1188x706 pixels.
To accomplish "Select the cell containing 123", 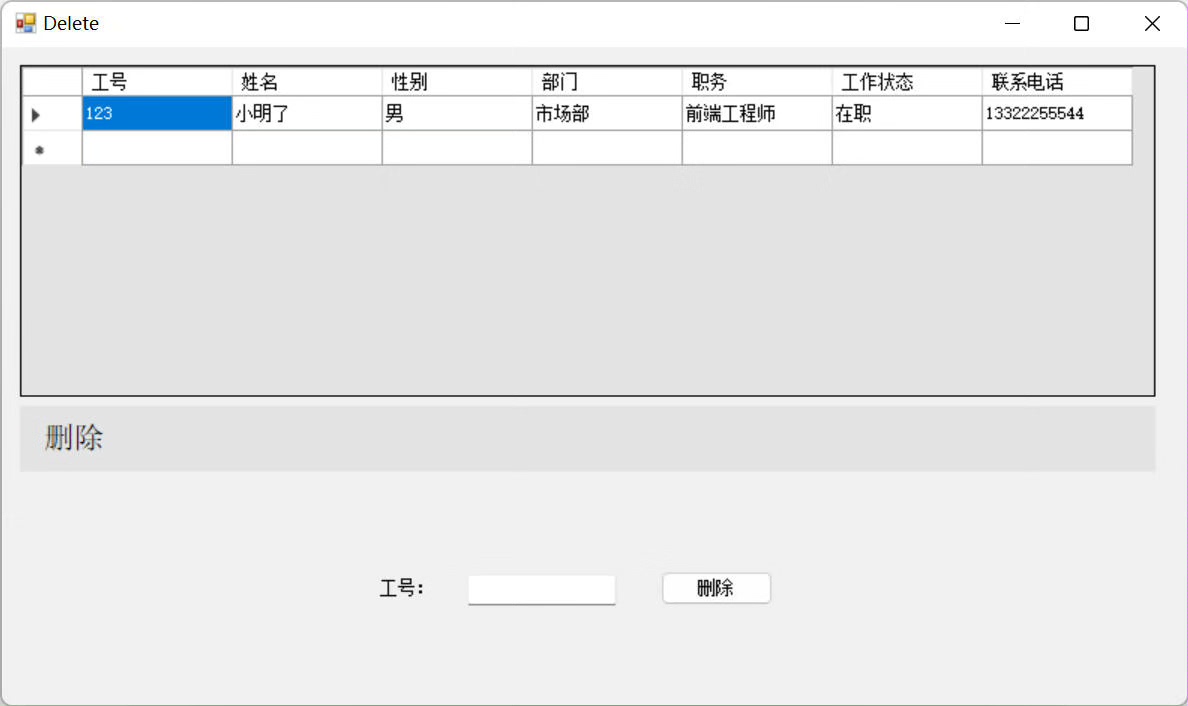I will click(157, 114).
